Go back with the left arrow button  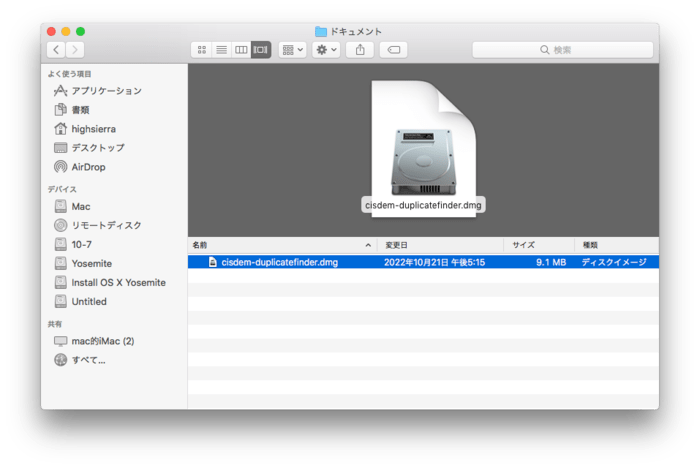[56, 50]
